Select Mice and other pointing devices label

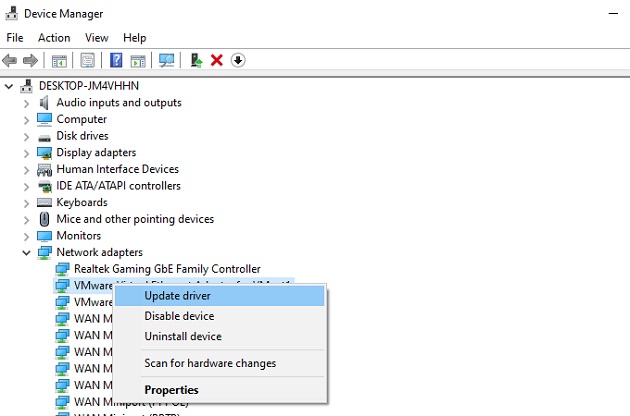(x=135, y=219)
